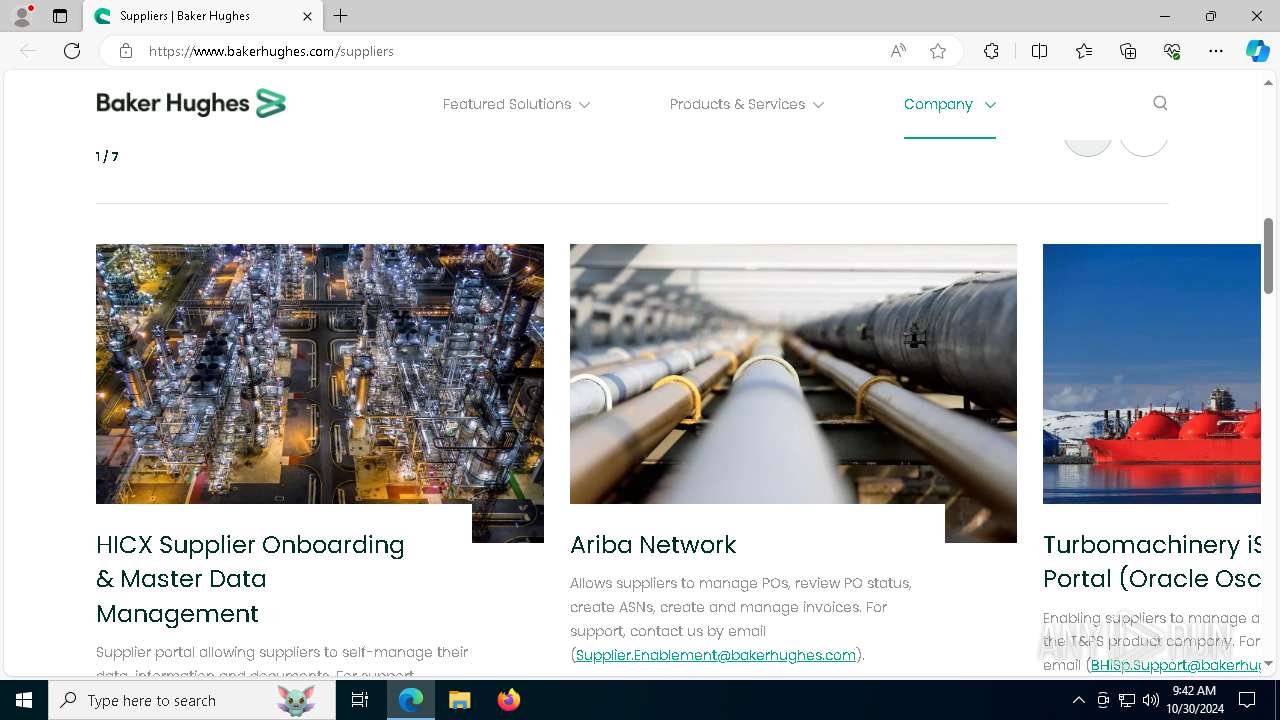Click the scrollbar down arrow

tap(1268, 664)
